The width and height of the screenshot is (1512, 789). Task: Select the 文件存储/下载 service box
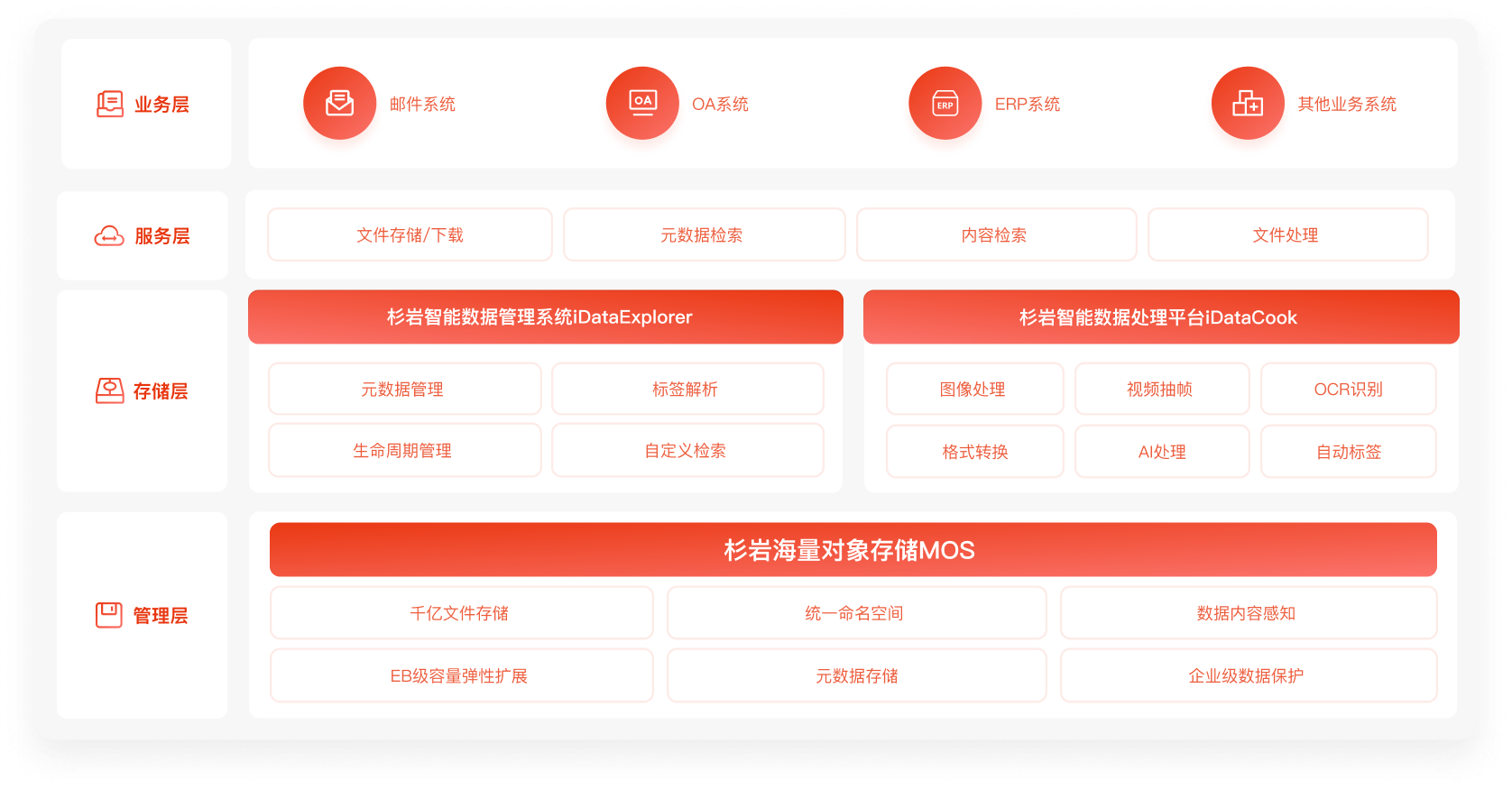[410, 234]
